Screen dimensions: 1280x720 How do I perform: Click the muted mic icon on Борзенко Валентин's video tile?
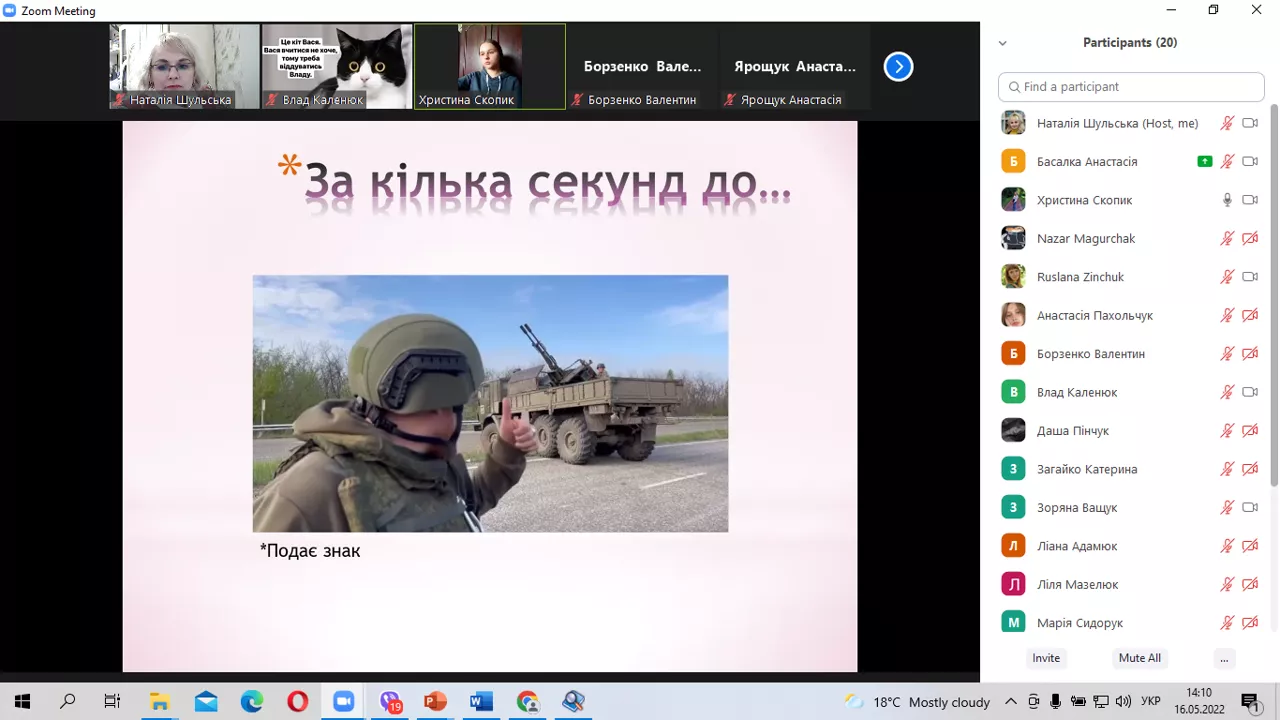click(x=577, y=100)
